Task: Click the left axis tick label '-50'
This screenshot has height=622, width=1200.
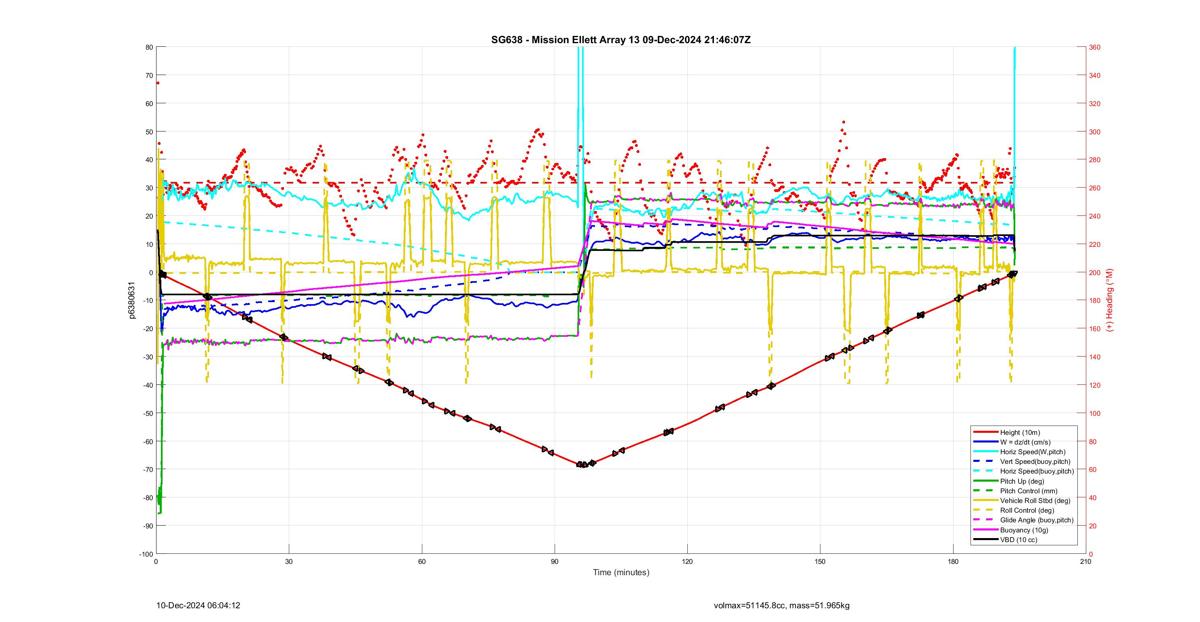Action: pos(147,413)
